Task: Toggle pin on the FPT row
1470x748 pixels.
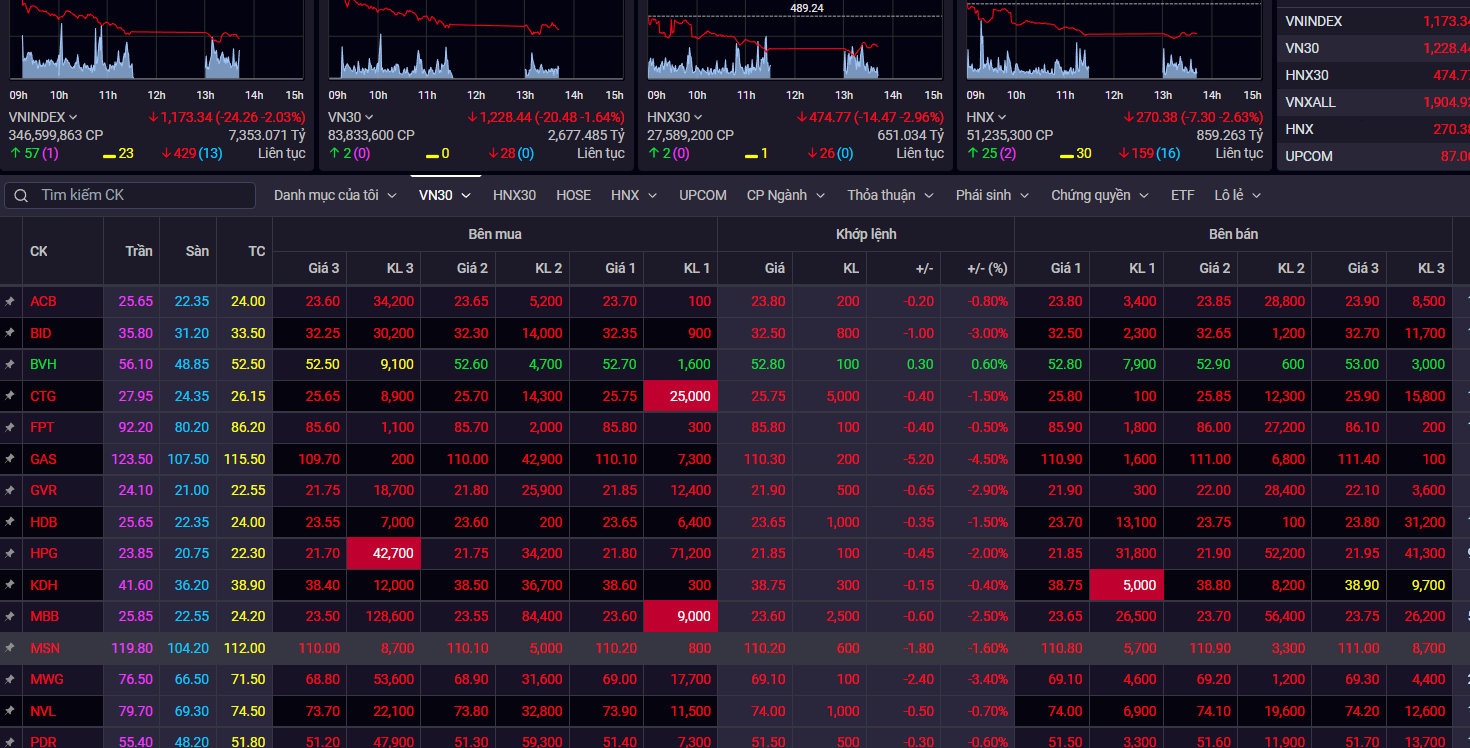Action: pyautogui.click(x=10, y=427)
